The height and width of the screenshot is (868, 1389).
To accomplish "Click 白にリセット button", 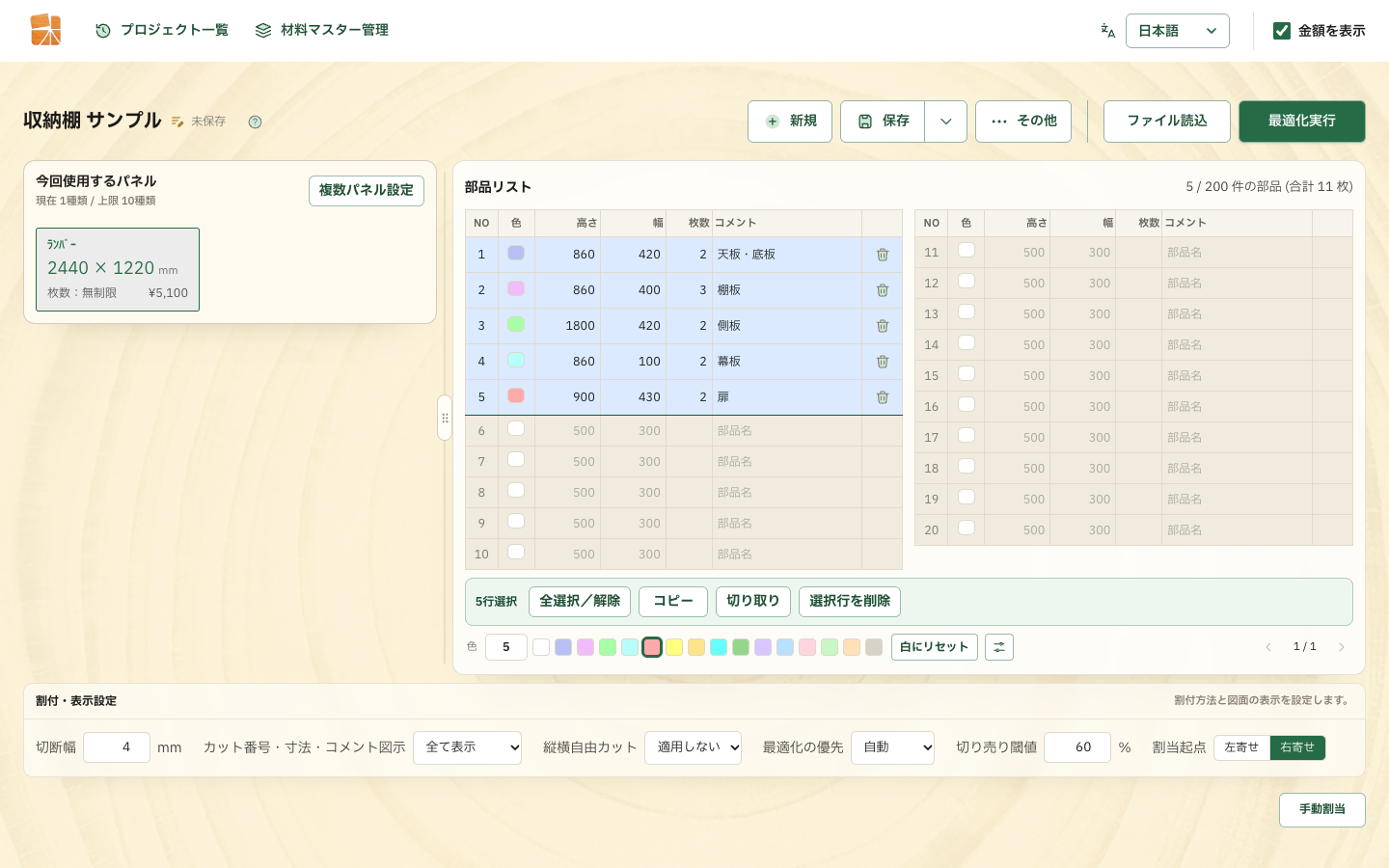I will [935, 647].
